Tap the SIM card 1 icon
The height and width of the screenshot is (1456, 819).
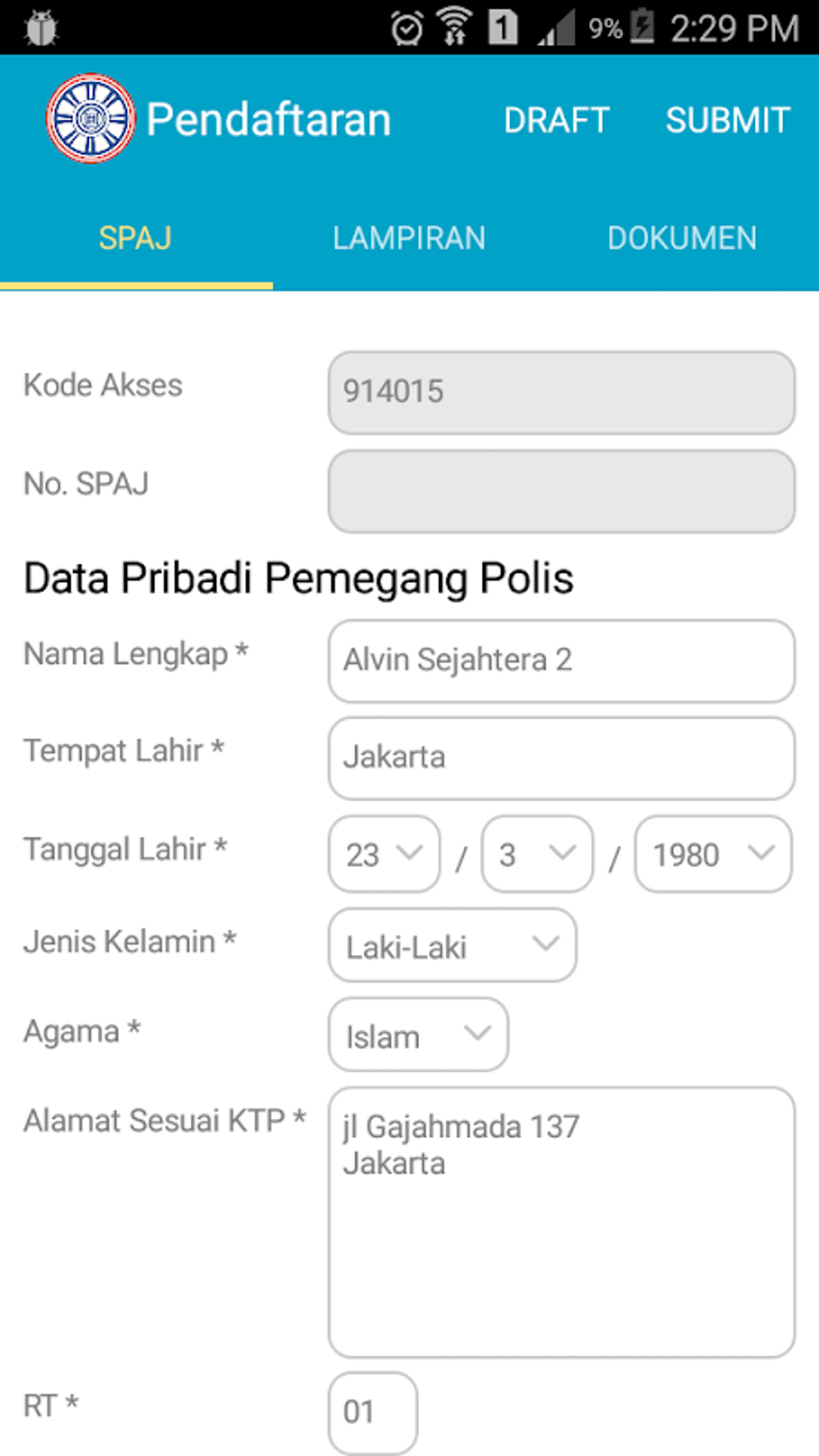[503, 28]
